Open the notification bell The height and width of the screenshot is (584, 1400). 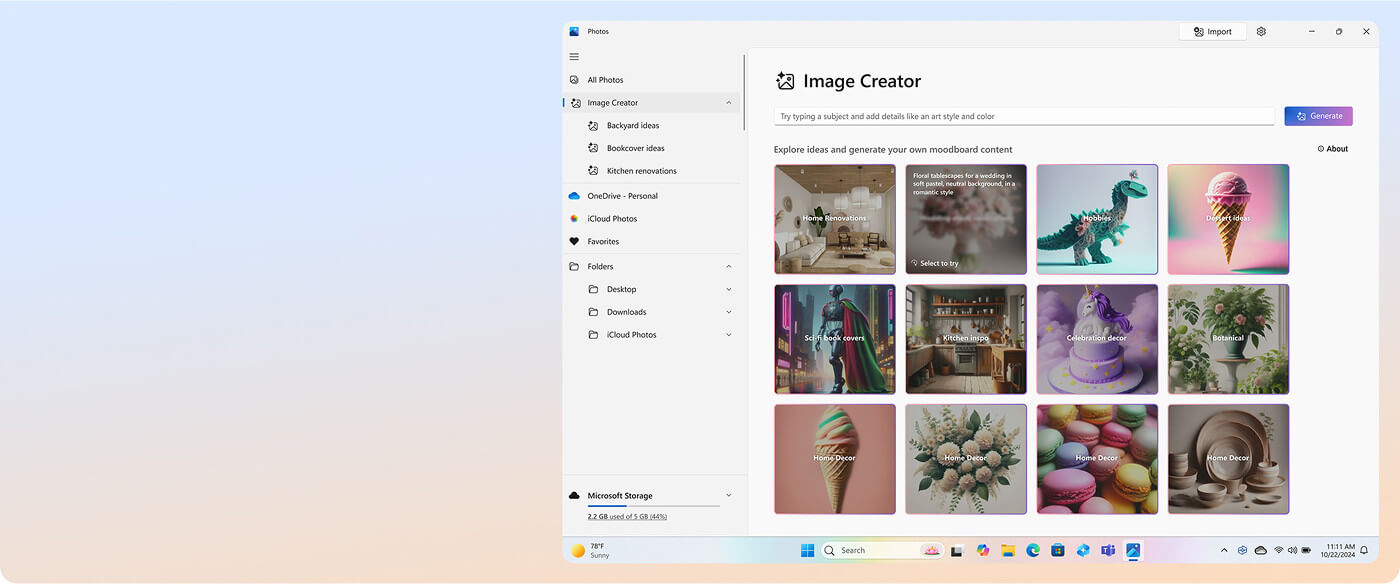(1364, 551)
